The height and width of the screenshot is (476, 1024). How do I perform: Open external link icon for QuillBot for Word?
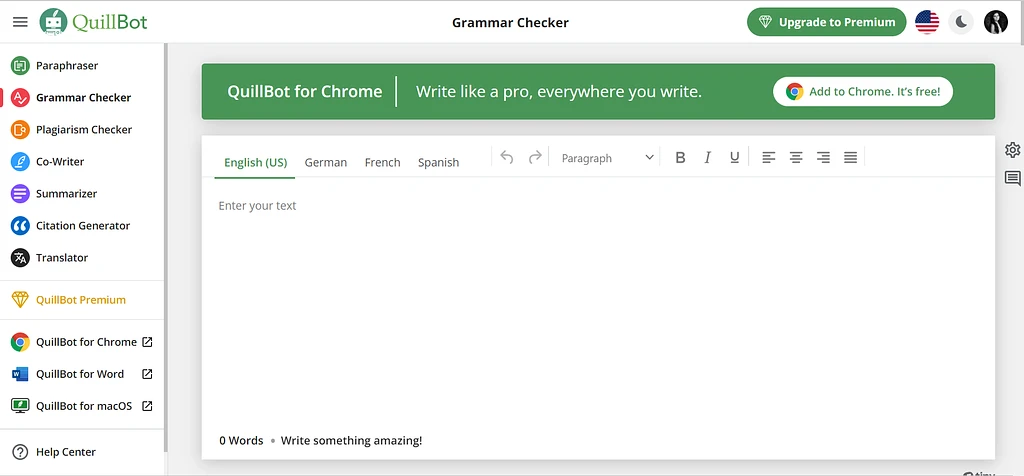click(x=148, y=373)
